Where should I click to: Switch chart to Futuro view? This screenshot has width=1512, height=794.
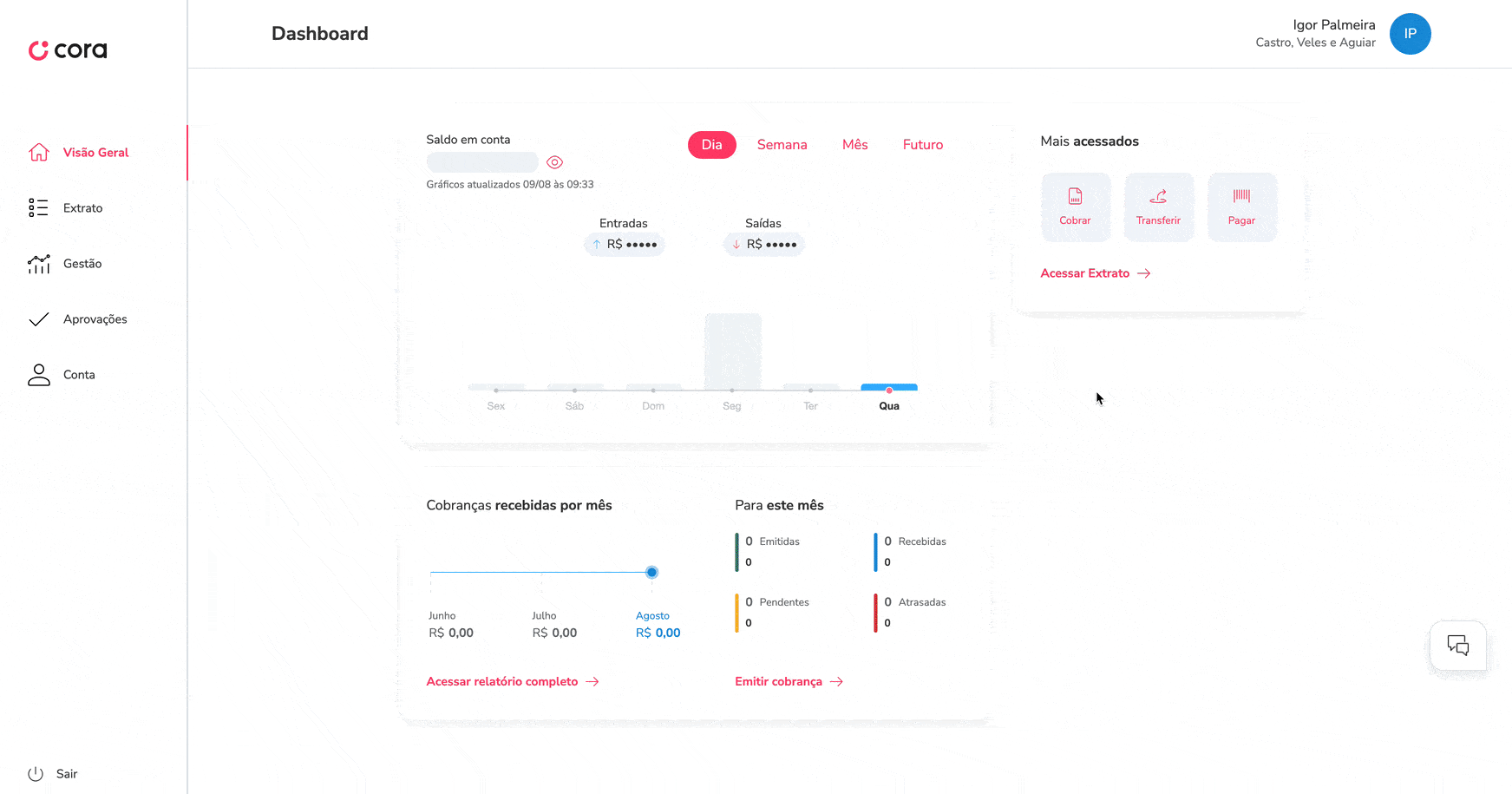click(x=922, y=145)
